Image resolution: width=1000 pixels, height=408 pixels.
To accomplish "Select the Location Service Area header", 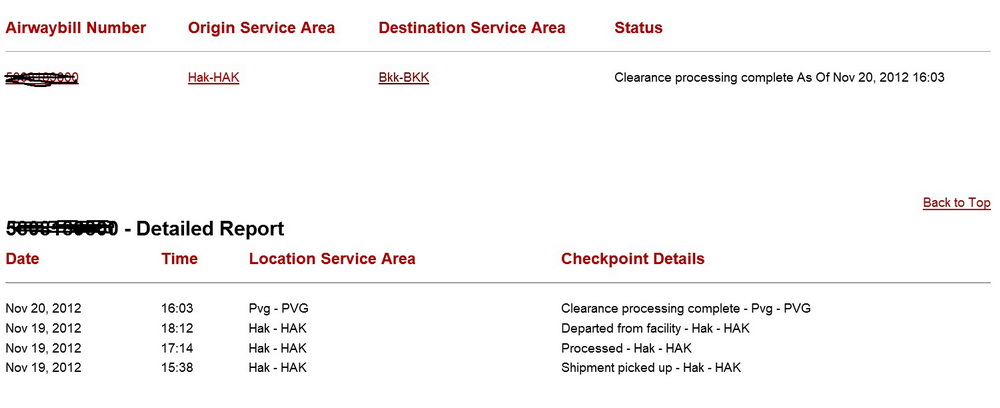I will (332, 259).
